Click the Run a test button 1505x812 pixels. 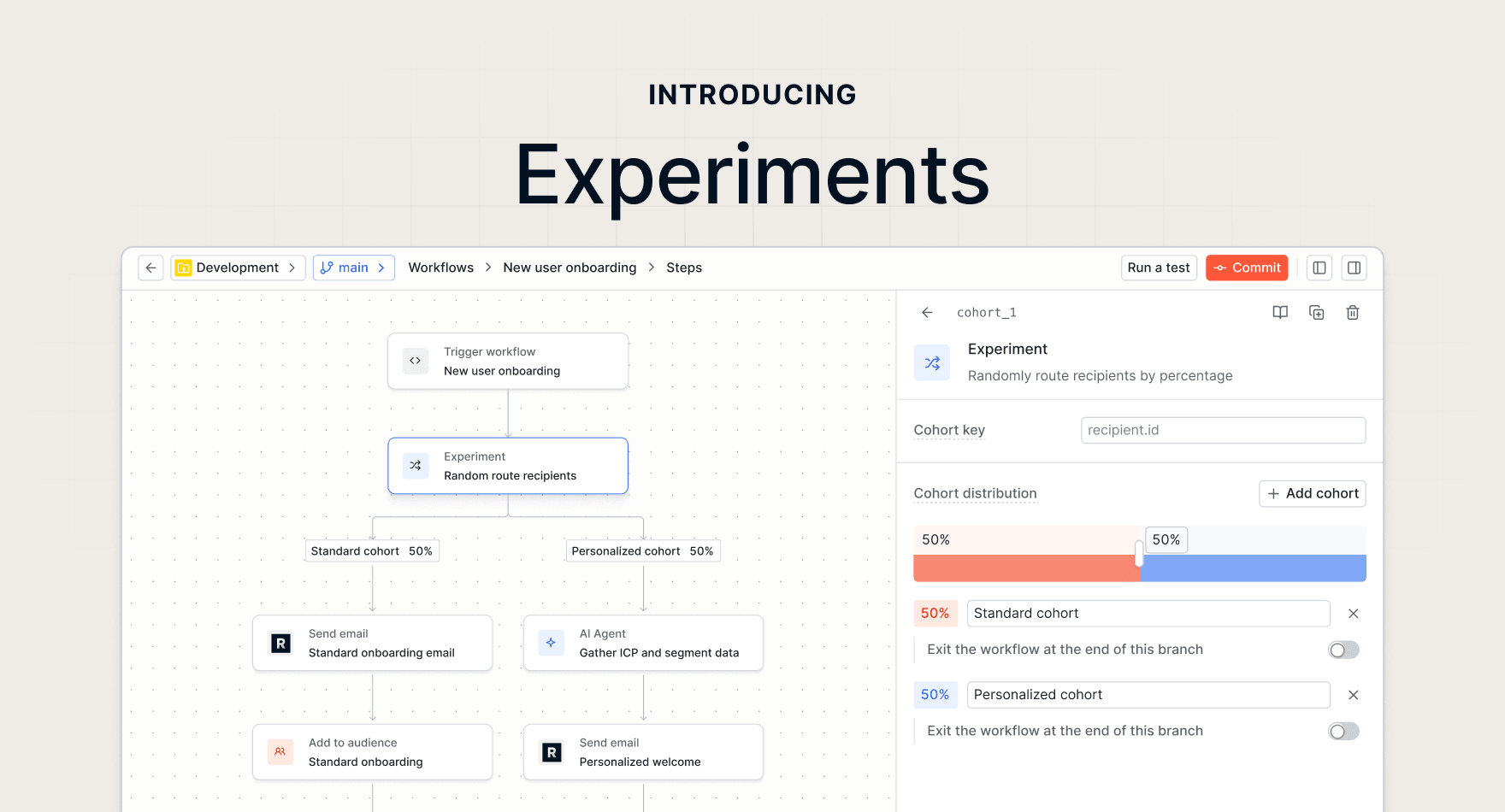1159,268
